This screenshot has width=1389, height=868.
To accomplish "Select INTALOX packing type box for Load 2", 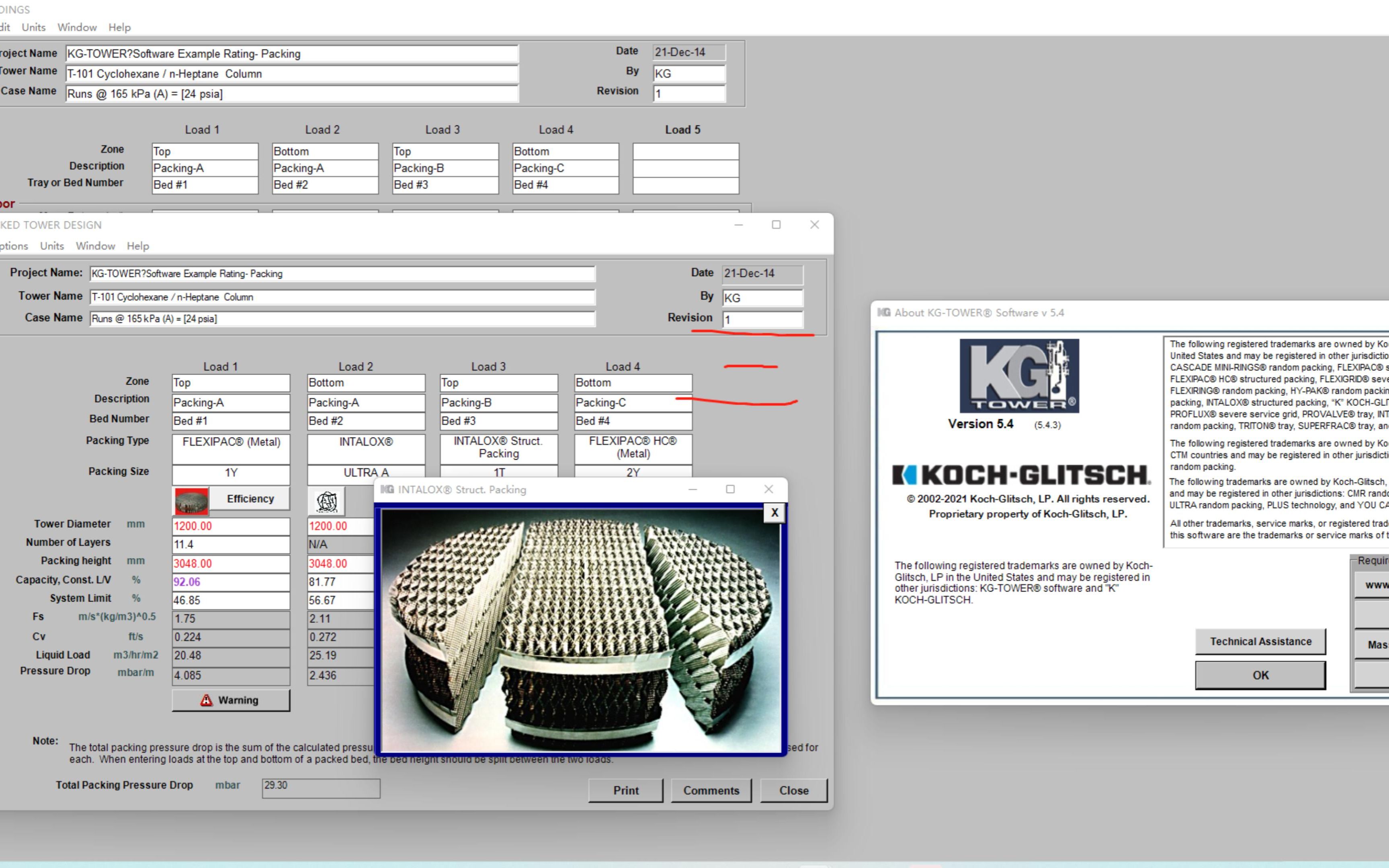I will (366, 448).
